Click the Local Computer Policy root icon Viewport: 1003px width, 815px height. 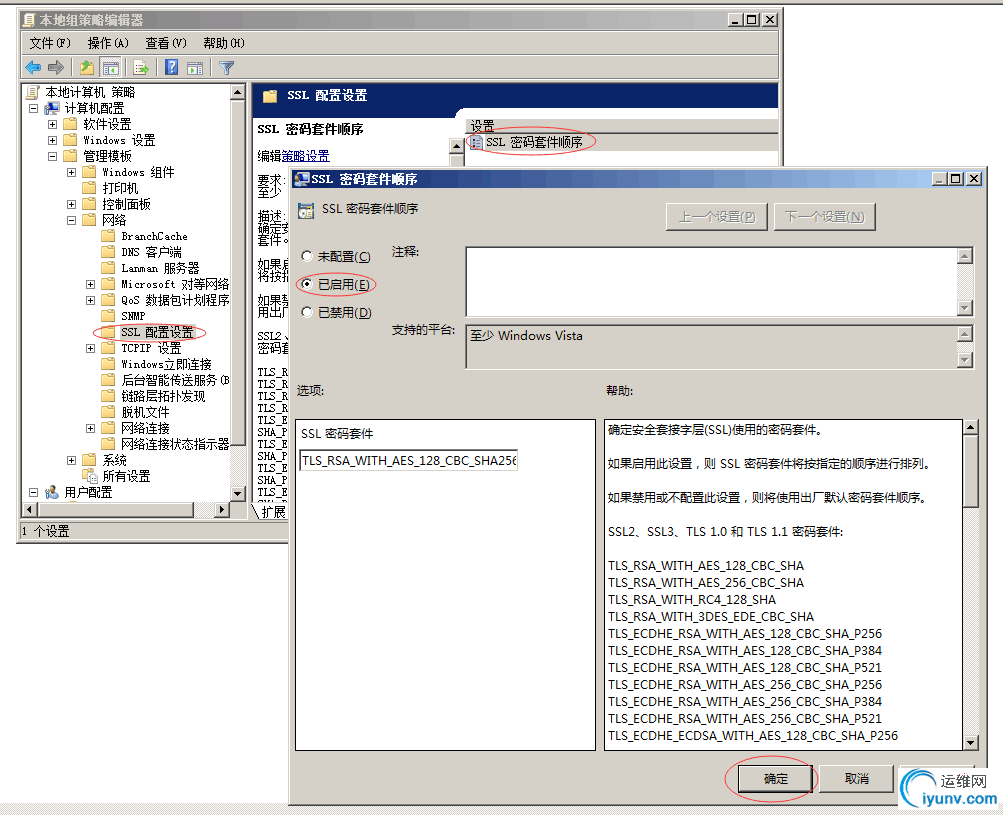coord(33,93)
